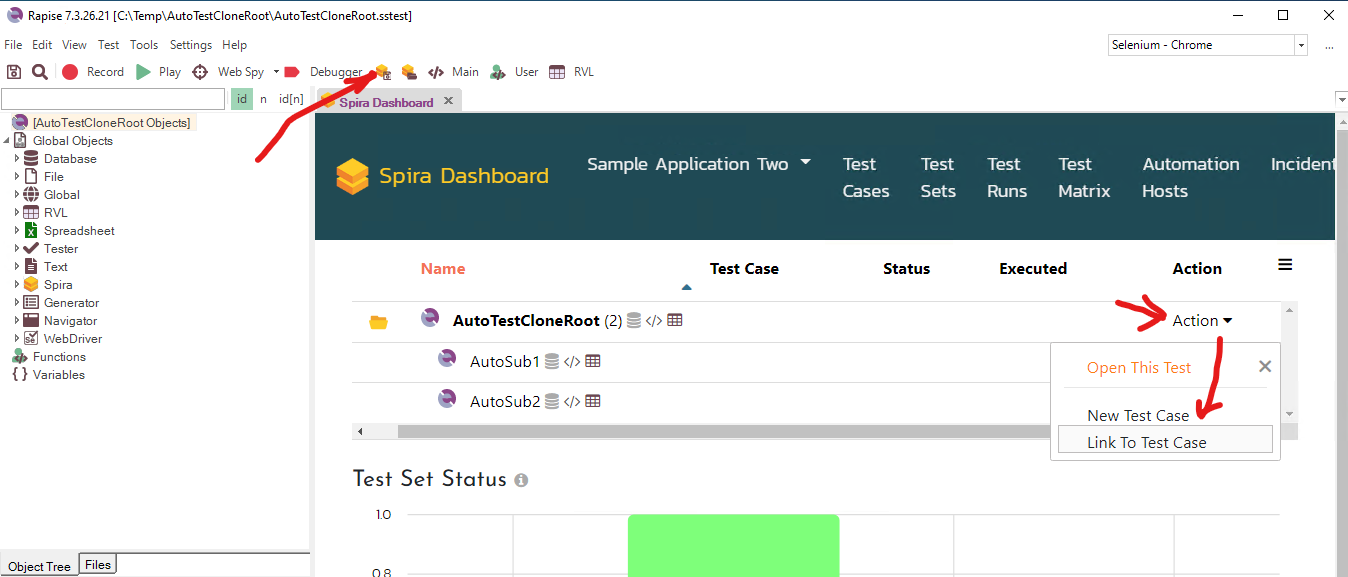
Task: Expand the Database node in object tree
Action: 17,159
